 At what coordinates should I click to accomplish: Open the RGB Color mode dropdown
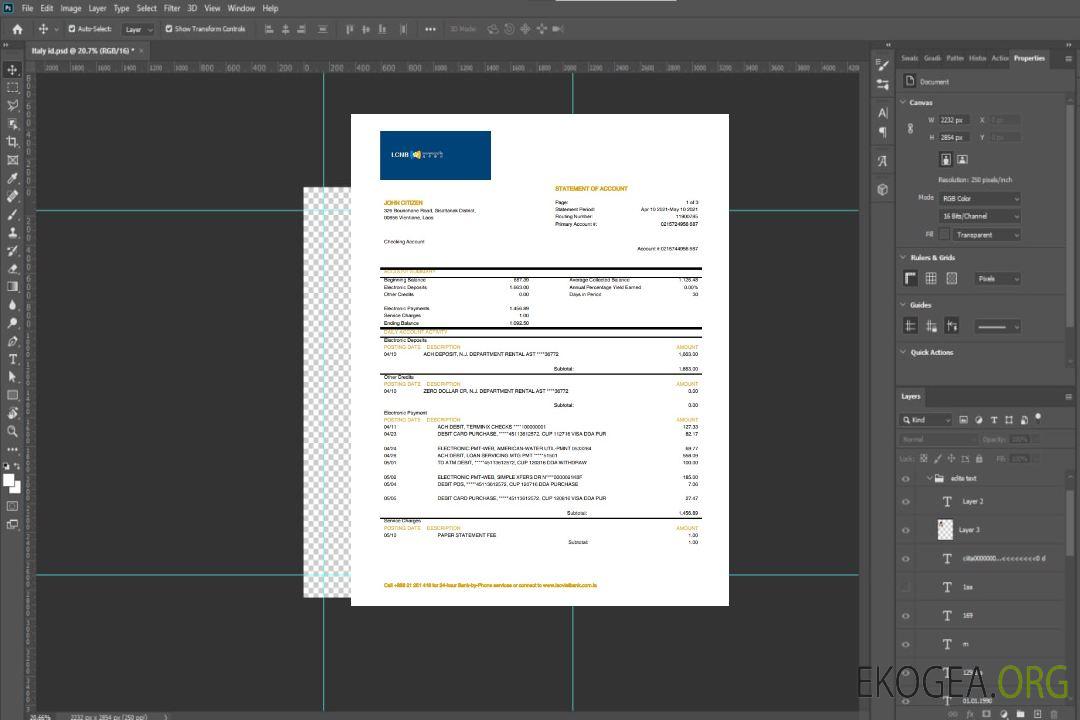tap(980, 199)
